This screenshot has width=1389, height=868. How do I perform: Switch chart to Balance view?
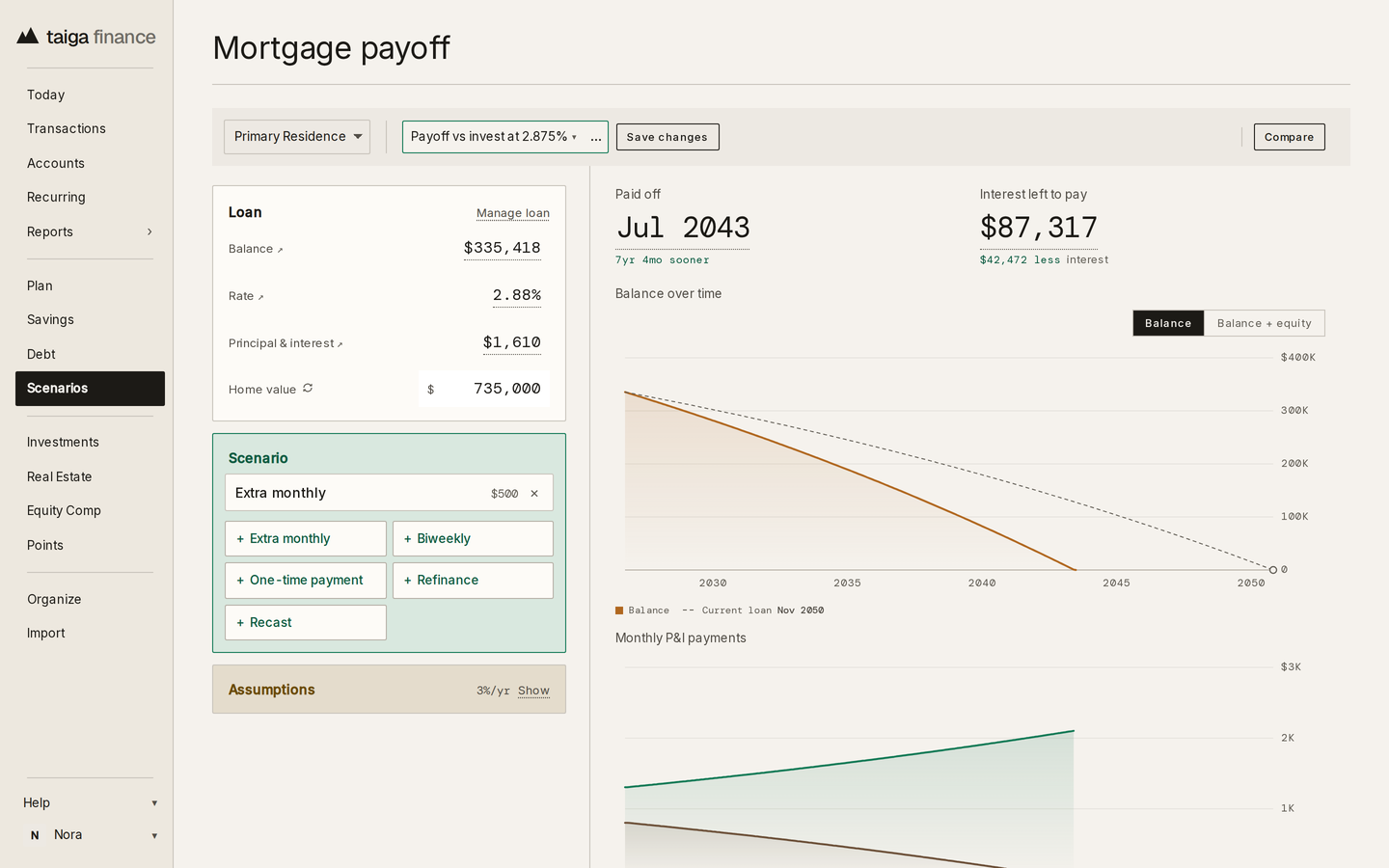[x=1168, y=323]
